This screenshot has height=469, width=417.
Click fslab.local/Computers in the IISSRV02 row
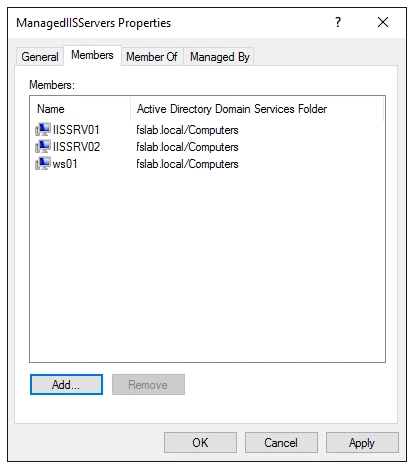(187, 147)
